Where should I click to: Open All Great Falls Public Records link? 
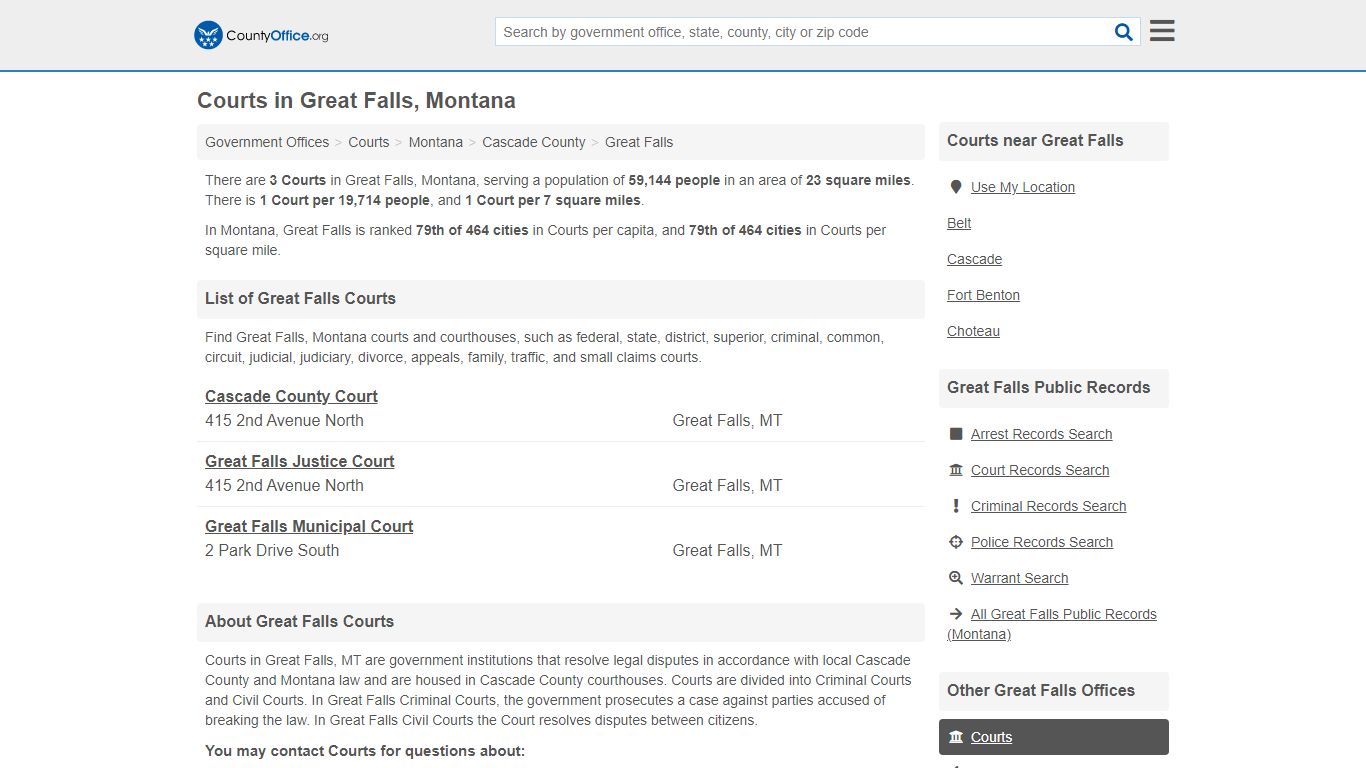[x=1052, y=624]
